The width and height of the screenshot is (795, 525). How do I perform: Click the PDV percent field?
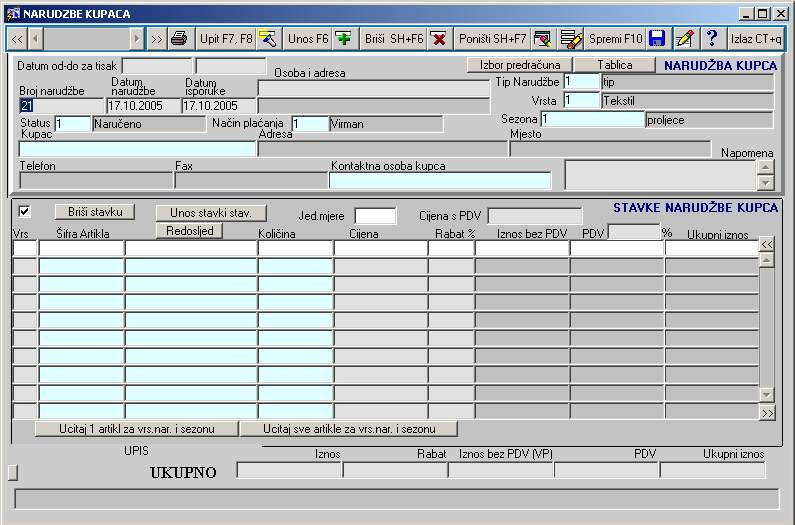click(x=634, y=232)
